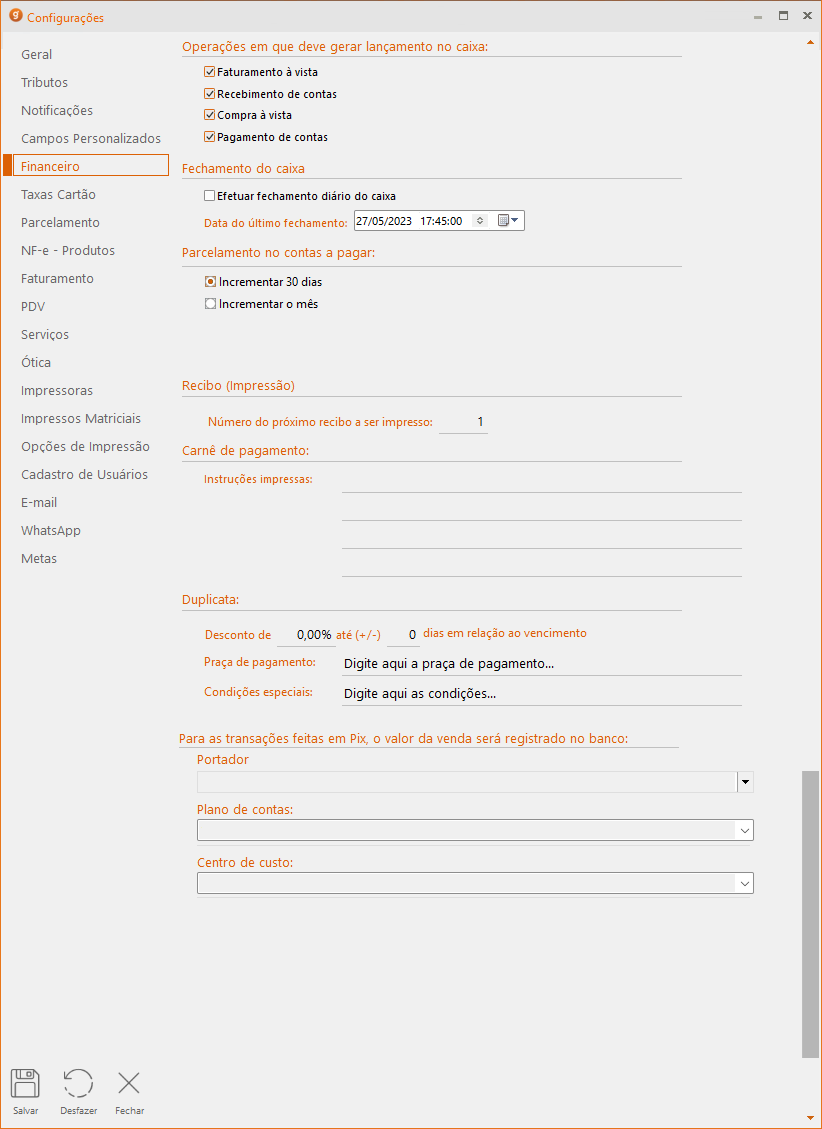The height and width of the screenshot is (1129, 822).
Task: Click the scroll up arrow at top right
Action: click(x=810, y=42)
